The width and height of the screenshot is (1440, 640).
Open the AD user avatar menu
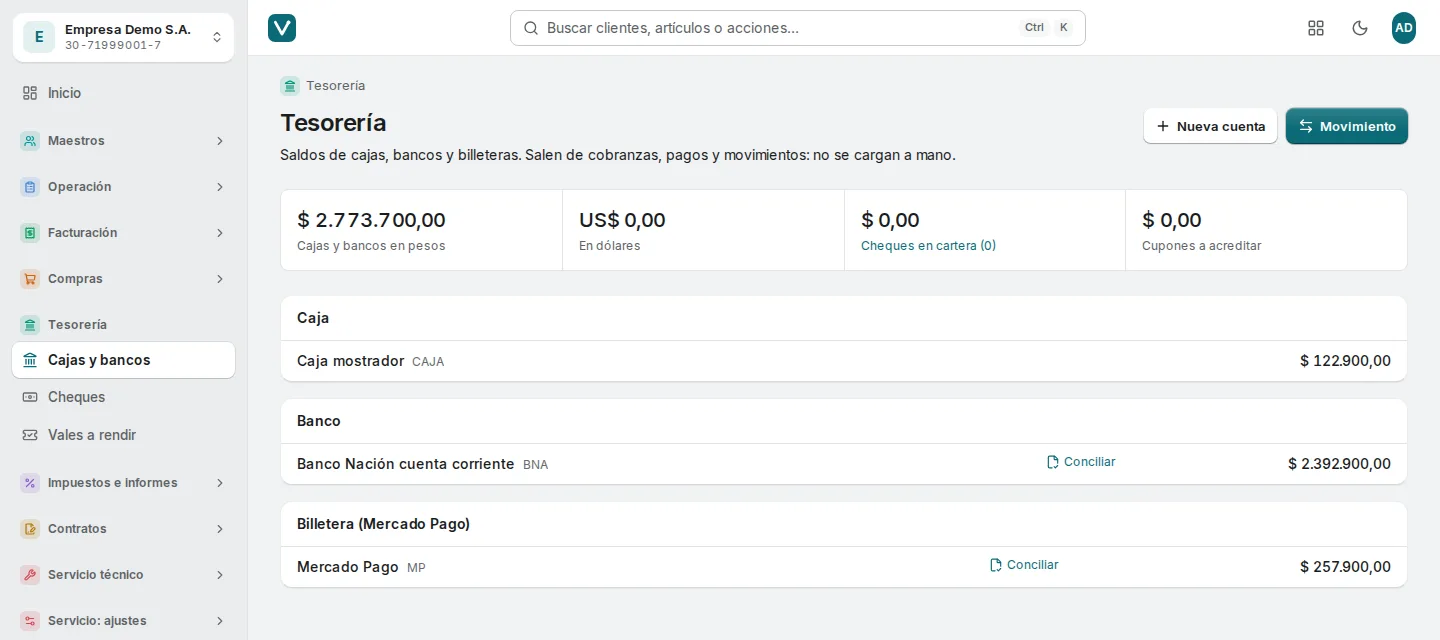tap(1404, 28)
